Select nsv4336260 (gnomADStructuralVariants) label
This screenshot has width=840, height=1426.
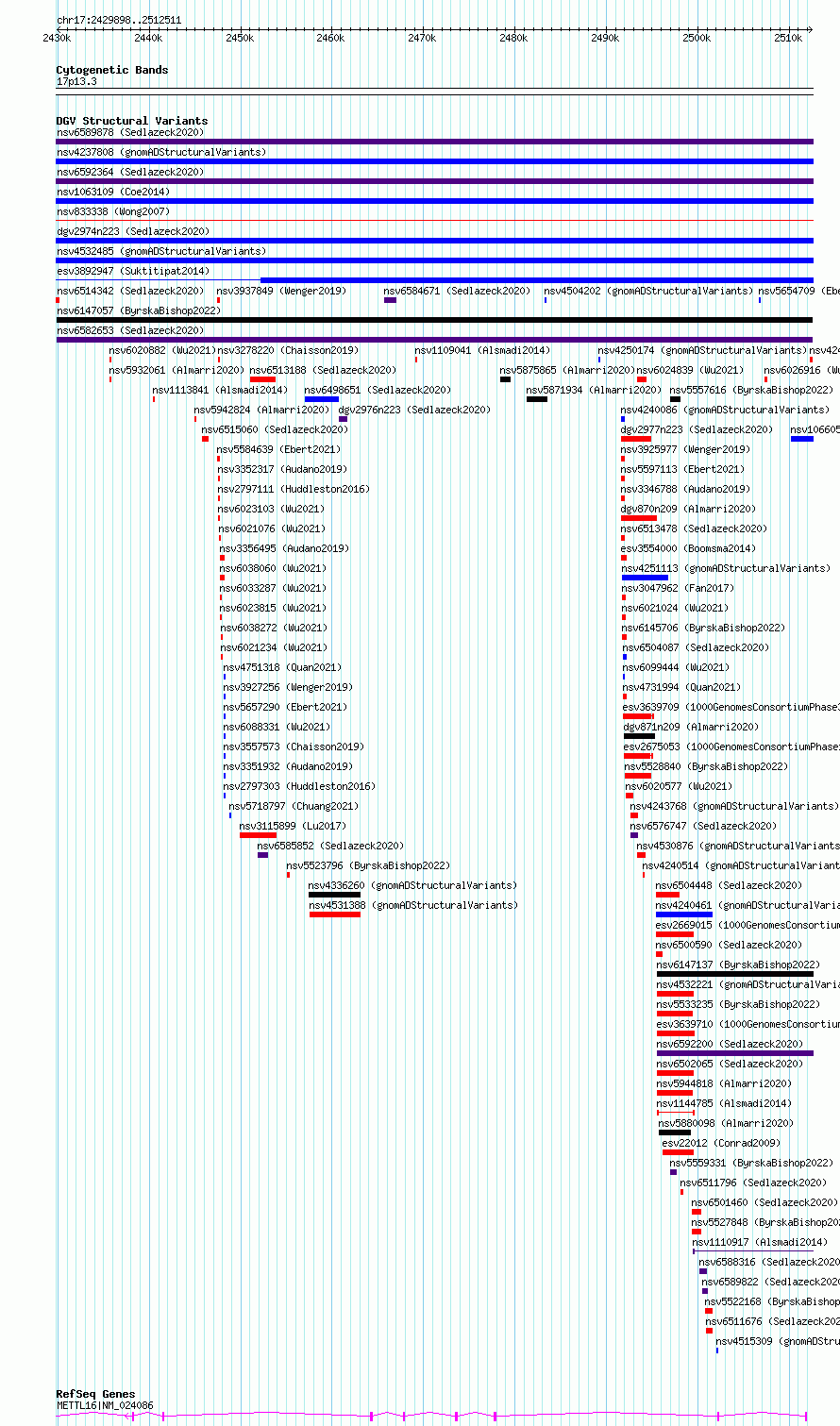click(x=413, y=886)
